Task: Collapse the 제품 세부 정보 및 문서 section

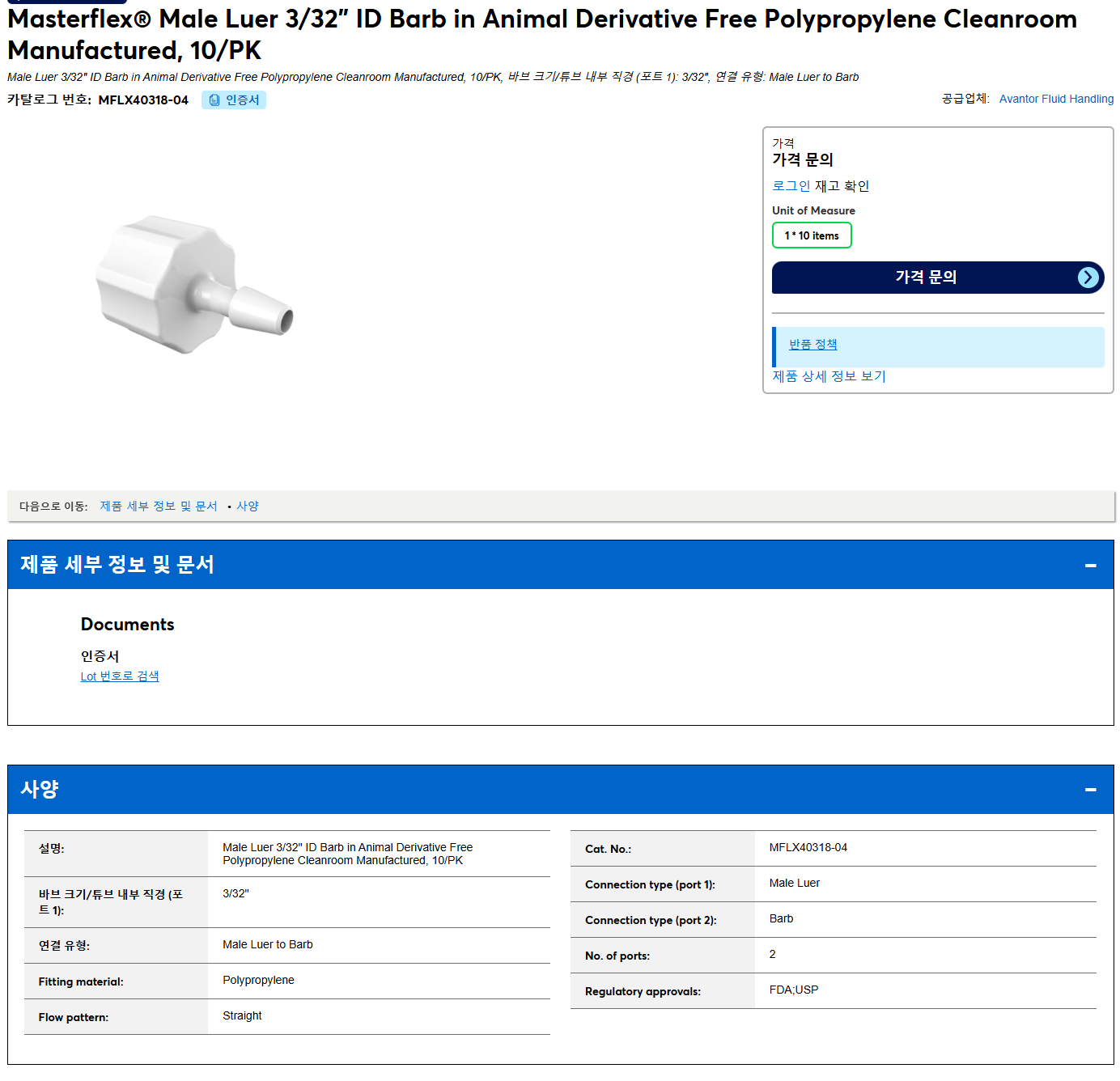Action: [x=1090, y=565]
